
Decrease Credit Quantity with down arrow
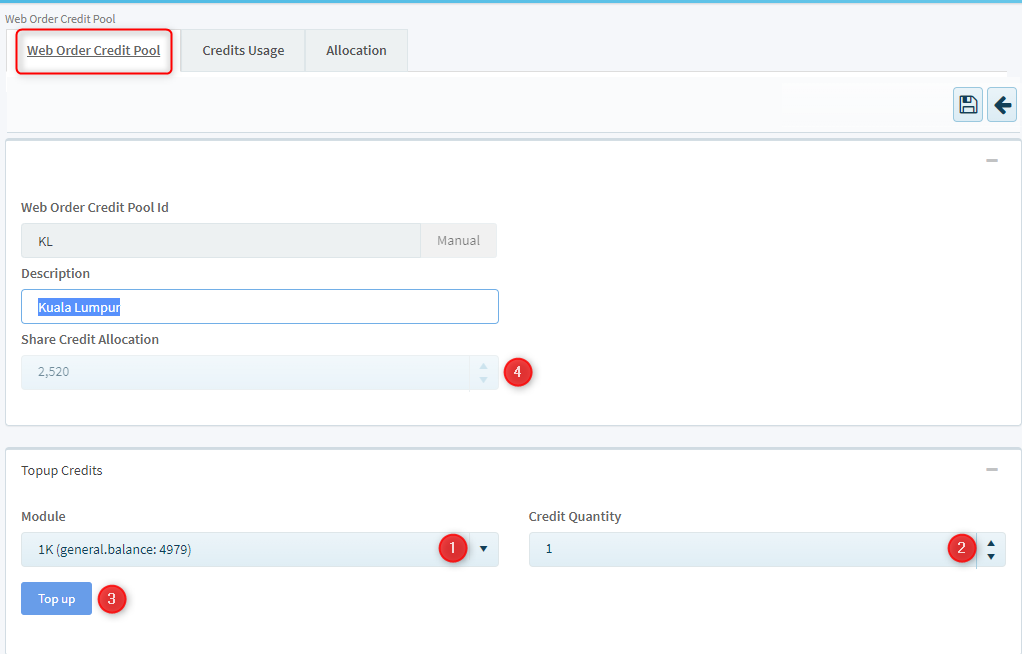(991, 556)
